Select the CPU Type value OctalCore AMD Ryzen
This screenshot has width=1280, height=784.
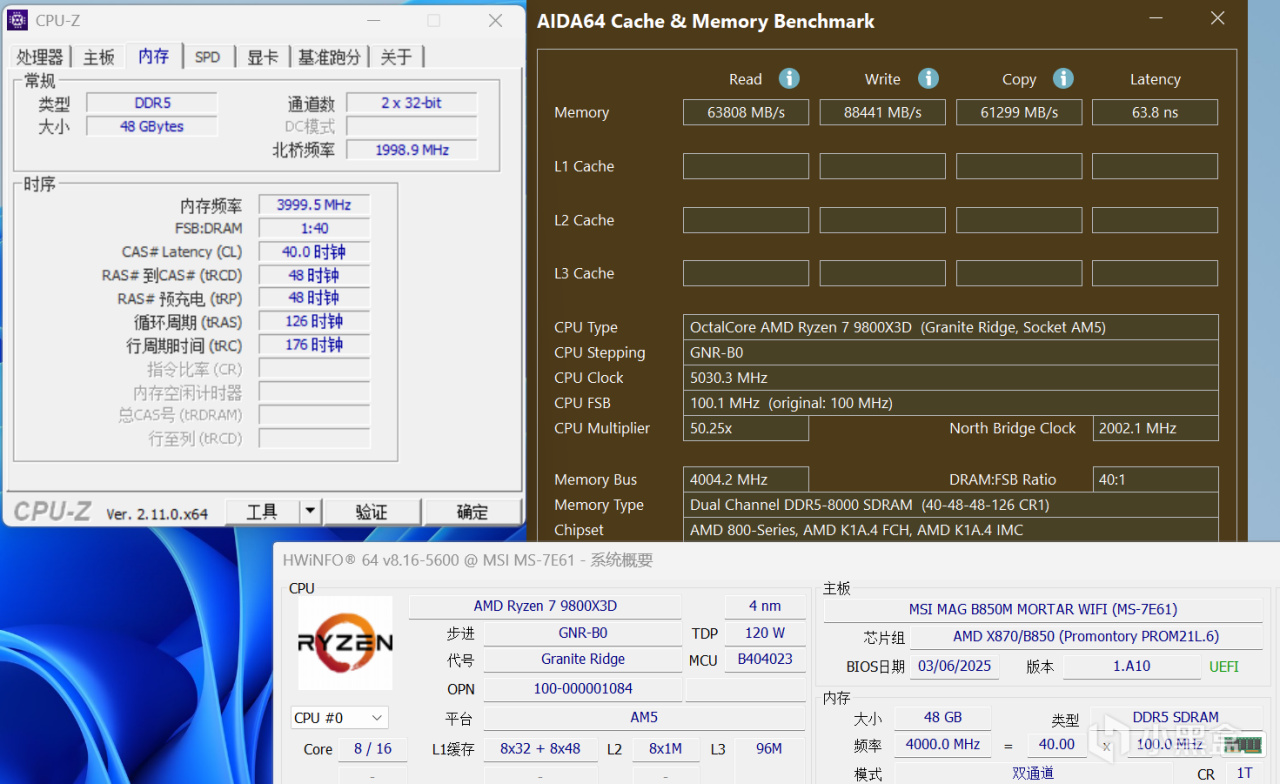[x=951, y=327]
